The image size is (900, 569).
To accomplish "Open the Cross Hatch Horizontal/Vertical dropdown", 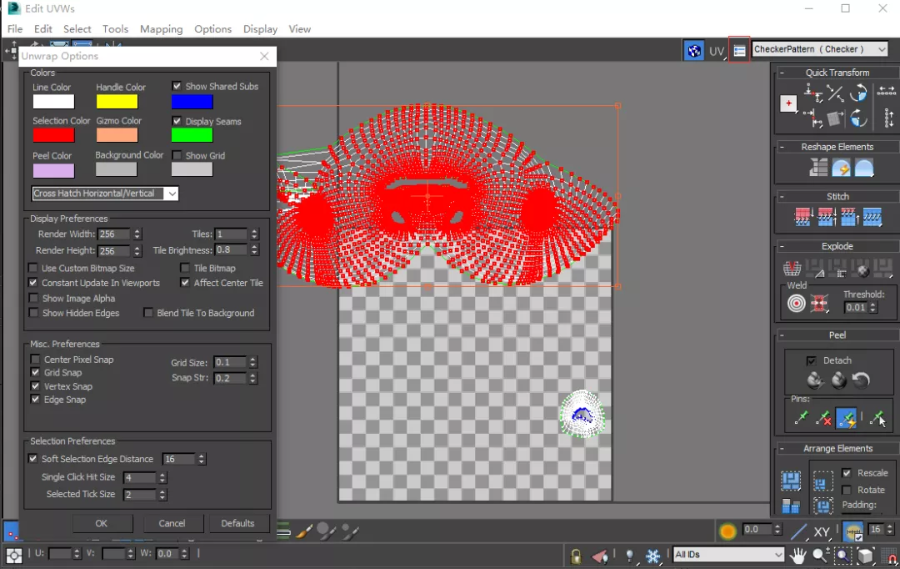I will [105, 193].
